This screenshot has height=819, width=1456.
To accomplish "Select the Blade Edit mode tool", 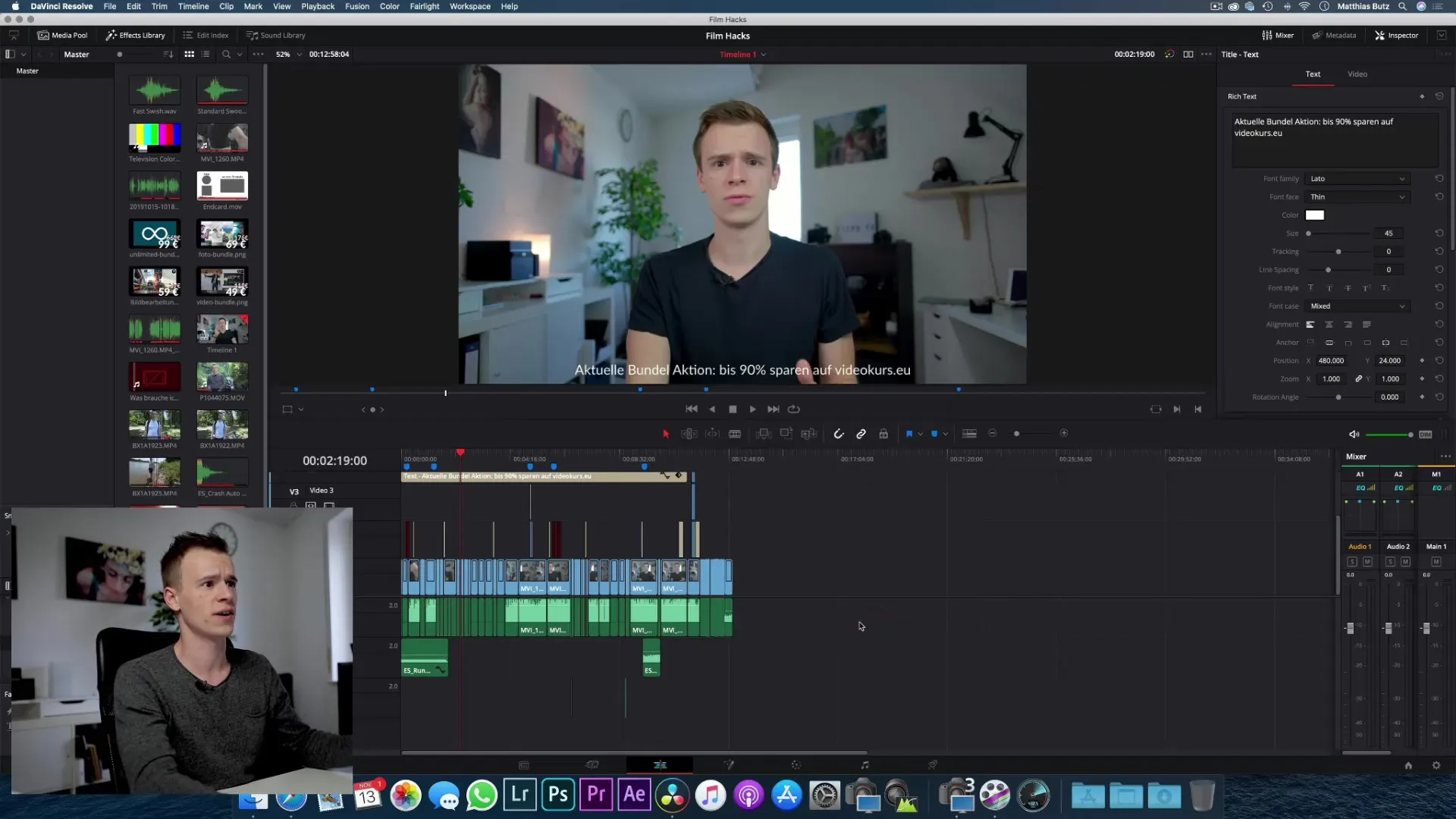I will [735, 434].
